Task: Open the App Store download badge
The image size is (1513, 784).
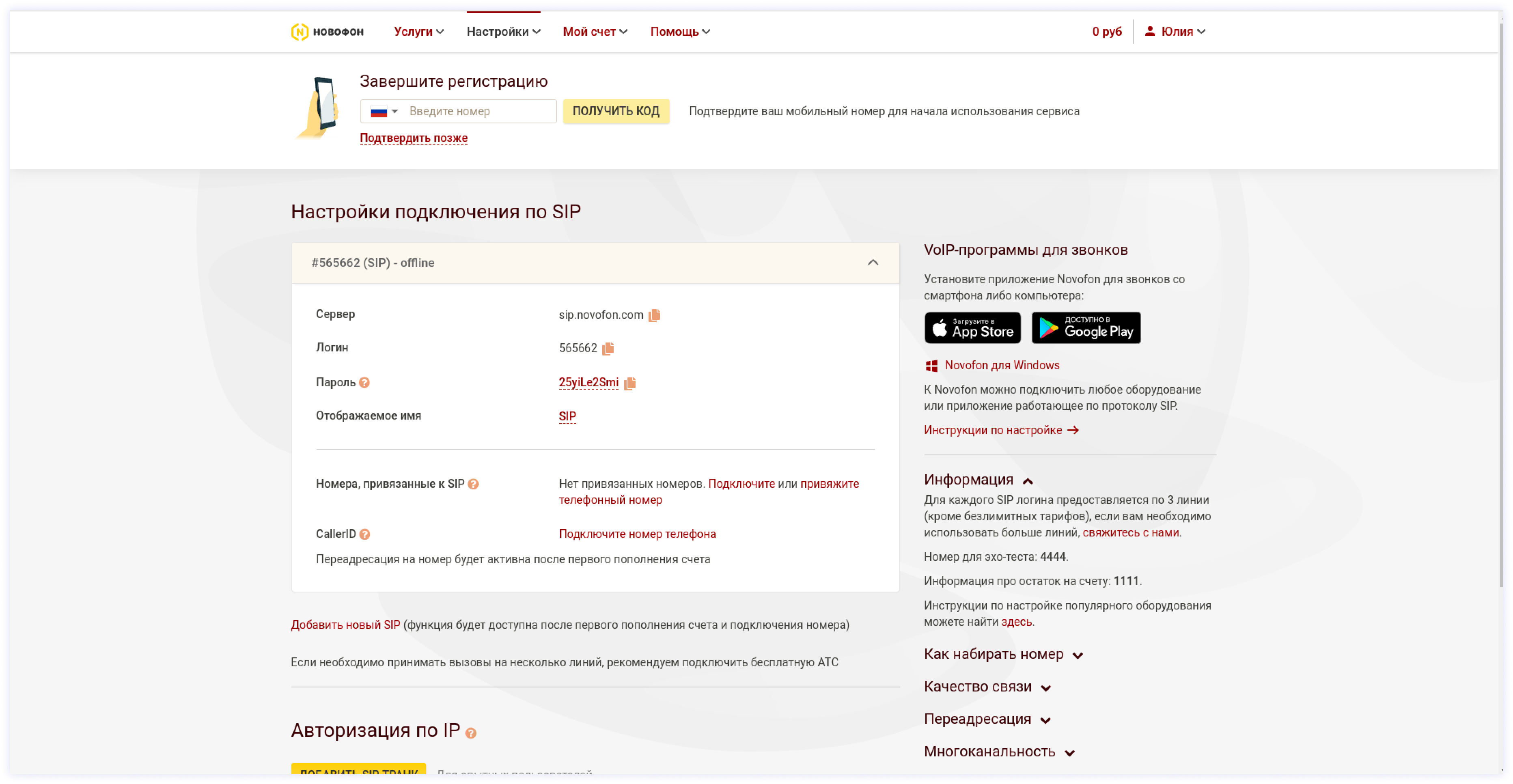Action: (x=973, y=328)
